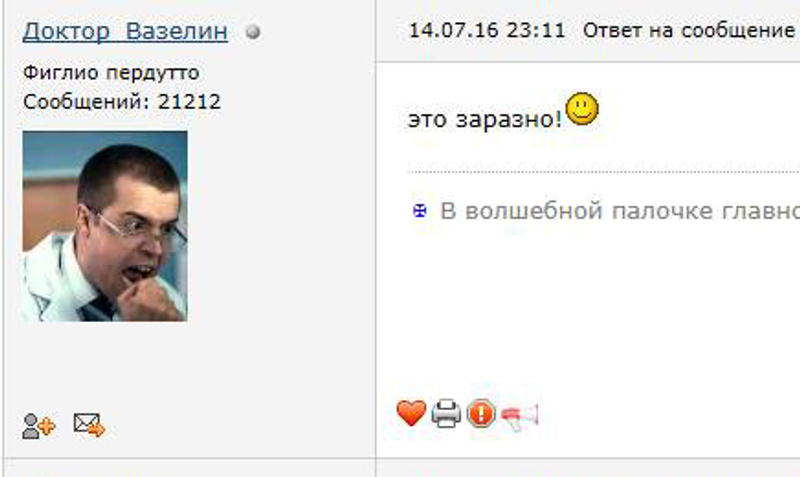Open the user's avatar photo
Image resolution: width=800 pixels, height=477 pixels.
(x=105, y=226)
